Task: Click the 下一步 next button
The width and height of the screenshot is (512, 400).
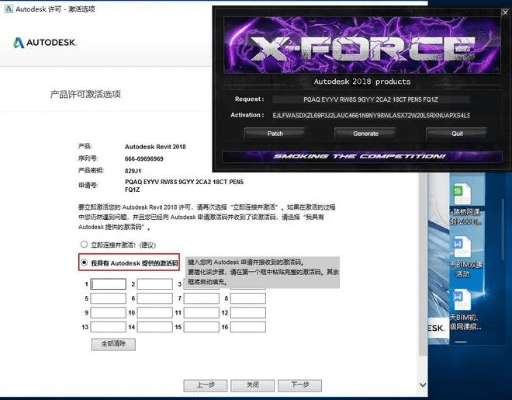Action: point(300,385)
